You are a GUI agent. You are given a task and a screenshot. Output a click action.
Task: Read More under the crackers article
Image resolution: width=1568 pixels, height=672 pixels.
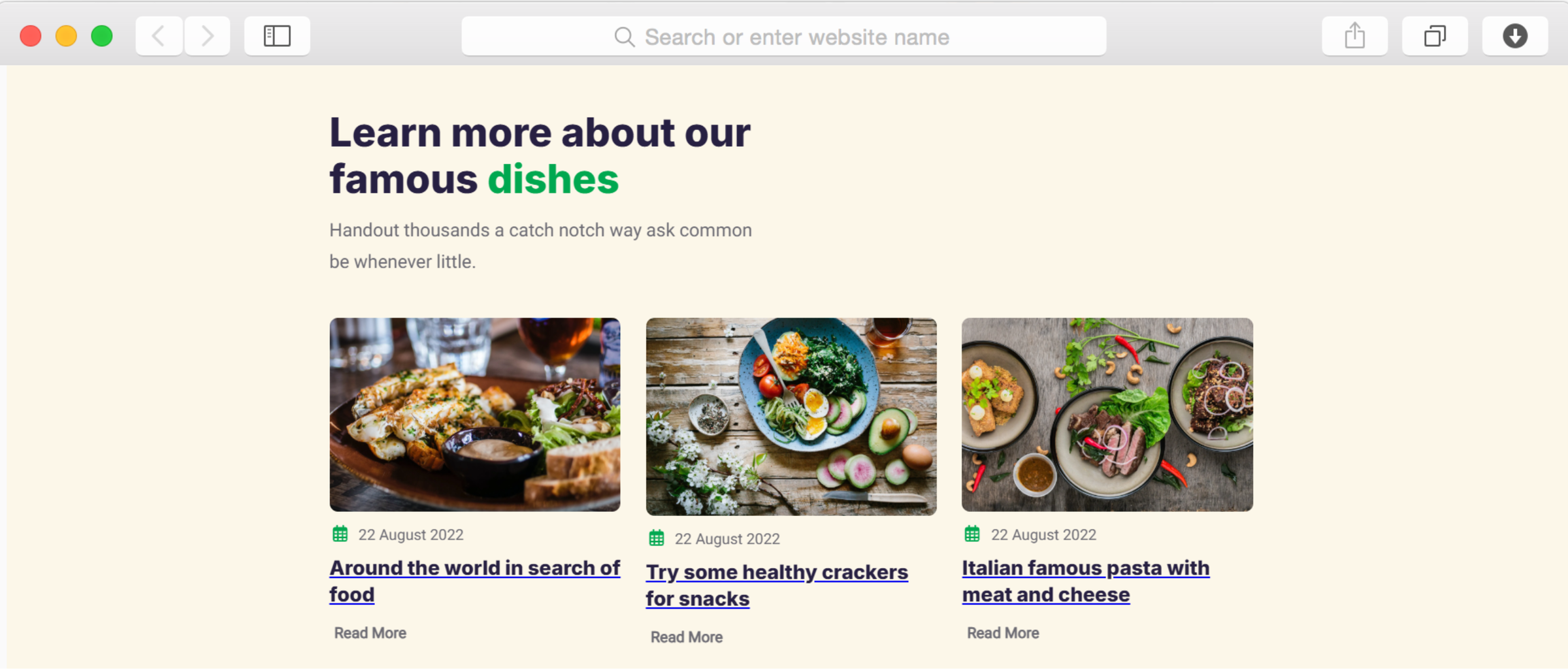[x=687, y=637]
